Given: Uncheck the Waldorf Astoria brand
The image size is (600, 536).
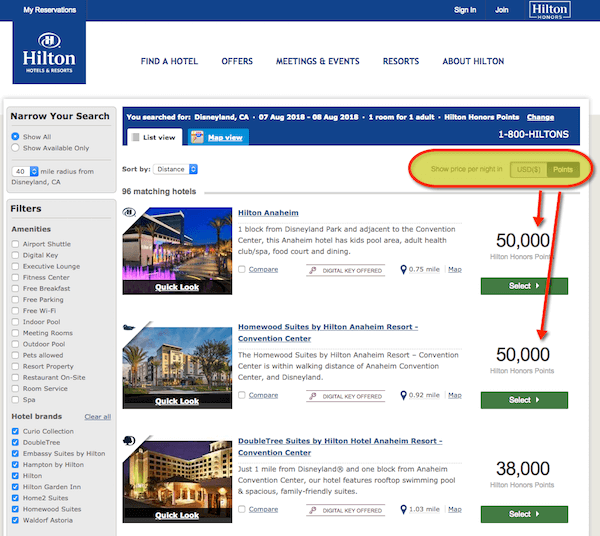Looking at the screenshot, I should pyautogui.click(x=15, y=520).
